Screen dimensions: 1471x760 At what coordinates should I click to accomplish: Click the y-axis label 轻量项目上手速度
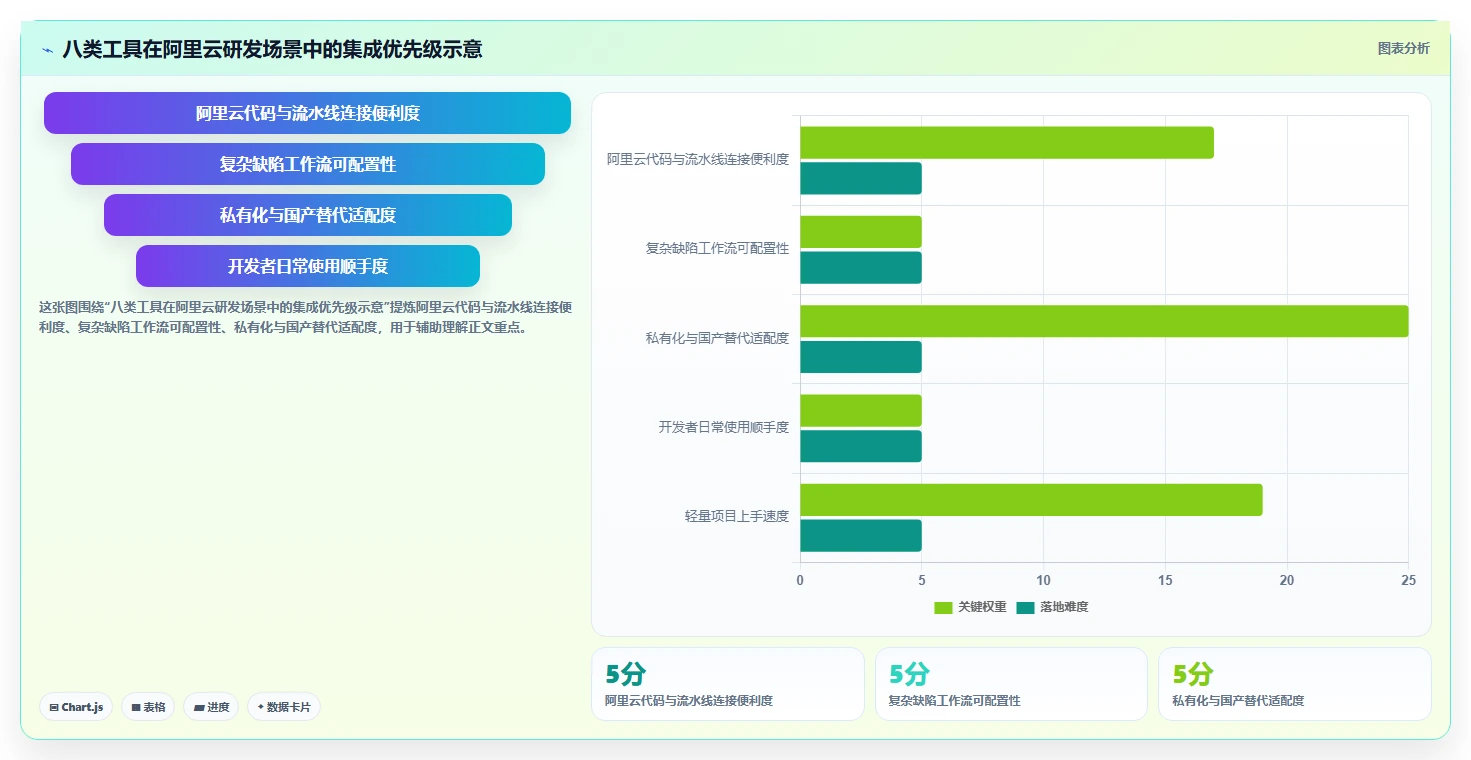pyautogui.click(x=737, y=517)
